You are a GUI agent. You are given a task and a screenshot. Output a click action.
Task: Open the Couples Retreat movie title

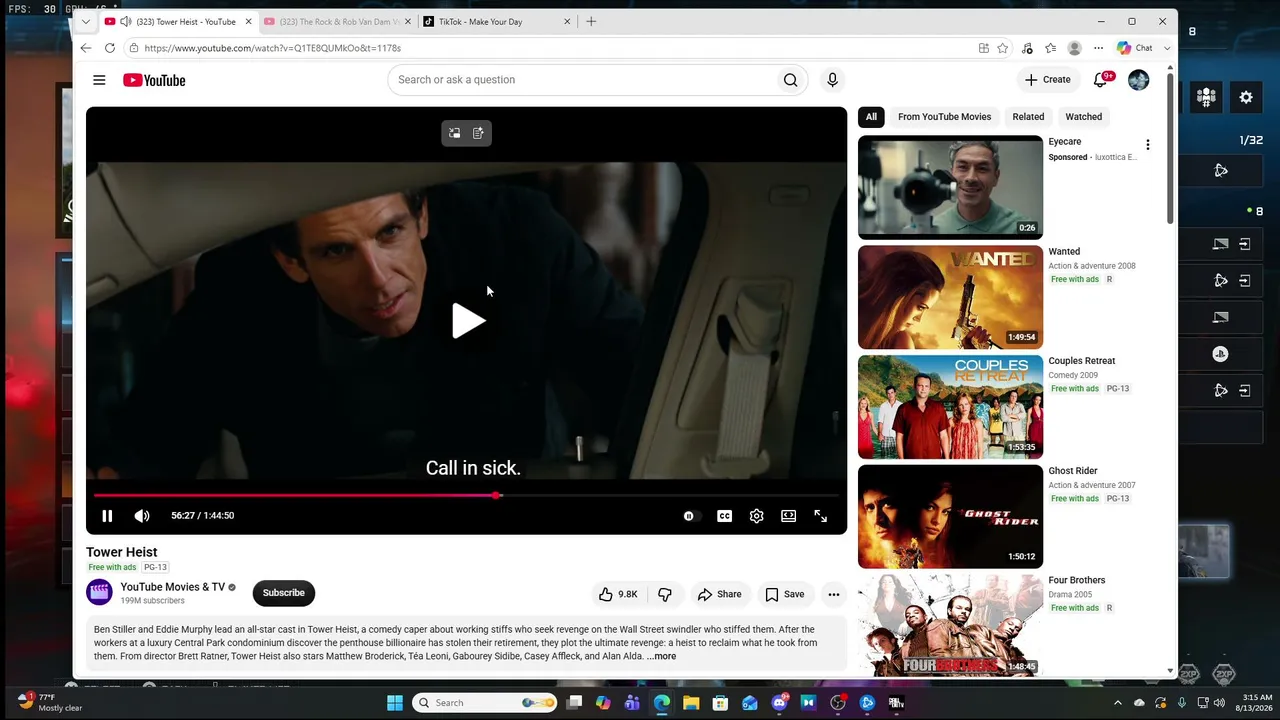(1082, 361)
